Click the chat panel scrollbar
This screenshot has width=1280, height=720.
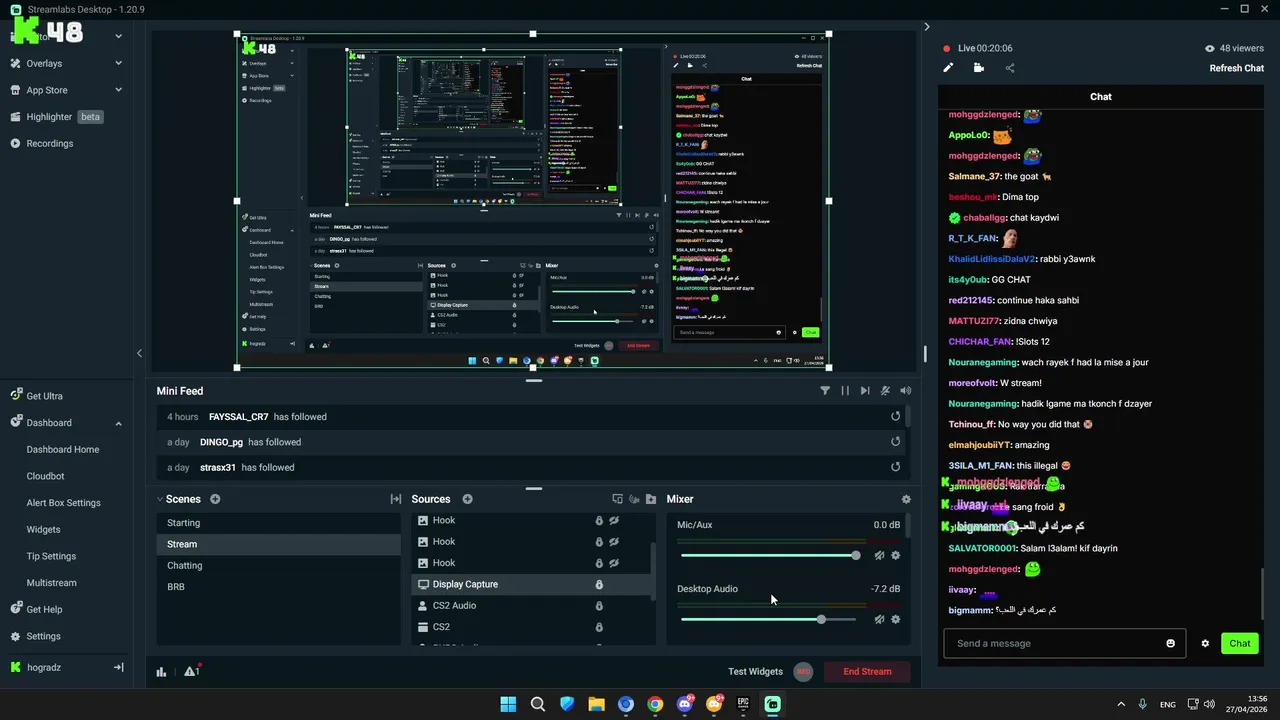[1262, 594]
